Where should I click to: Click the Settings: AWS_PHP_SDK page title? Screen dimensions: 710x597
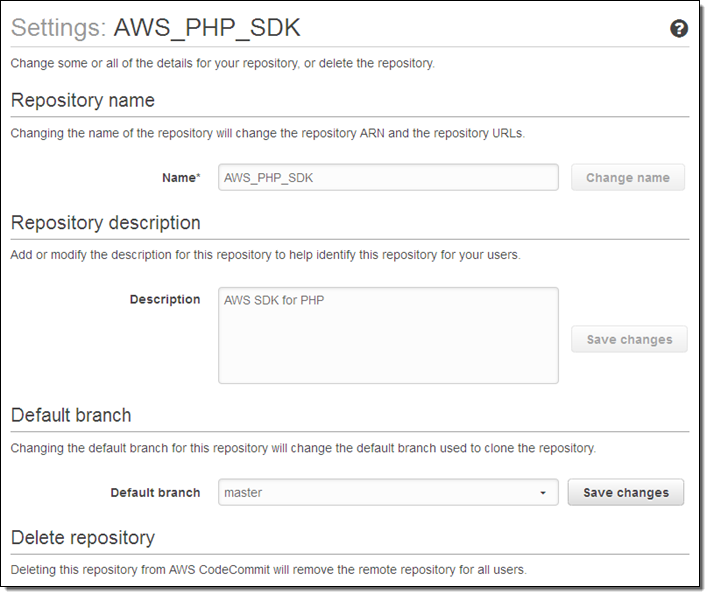coord(155,29)
